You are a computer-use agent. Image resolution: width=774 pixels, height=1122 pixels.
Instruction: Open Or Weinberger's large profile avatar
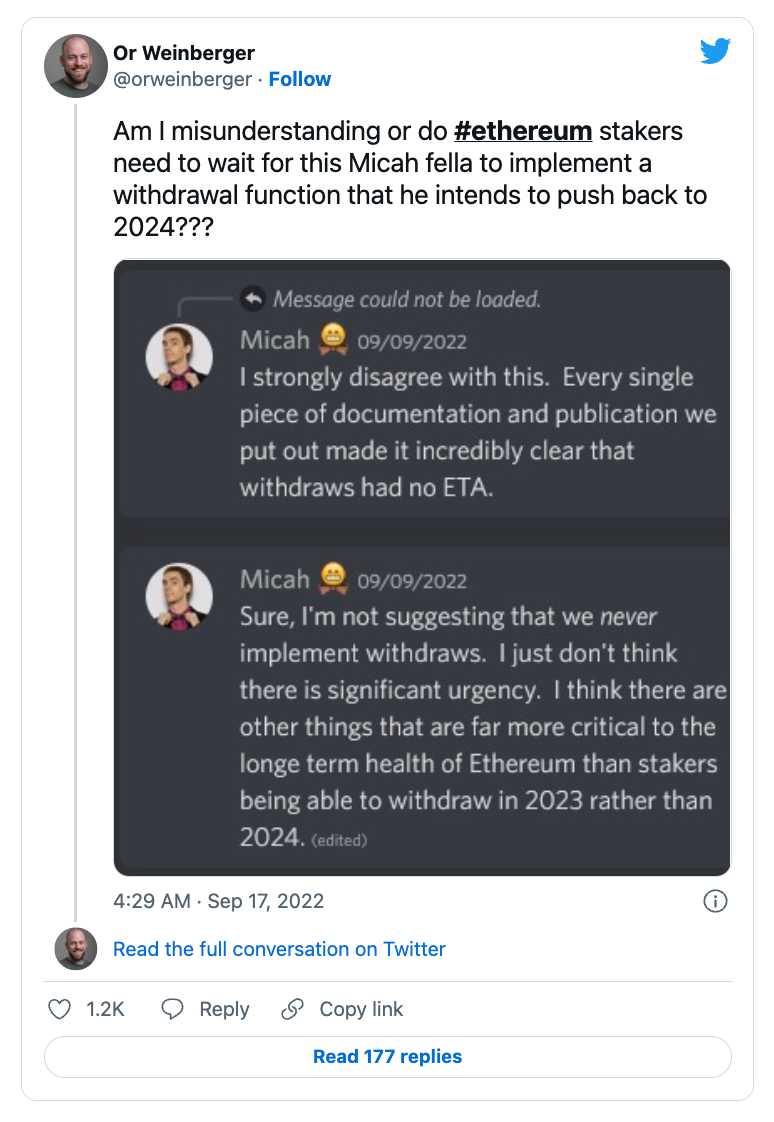point(76,66)
